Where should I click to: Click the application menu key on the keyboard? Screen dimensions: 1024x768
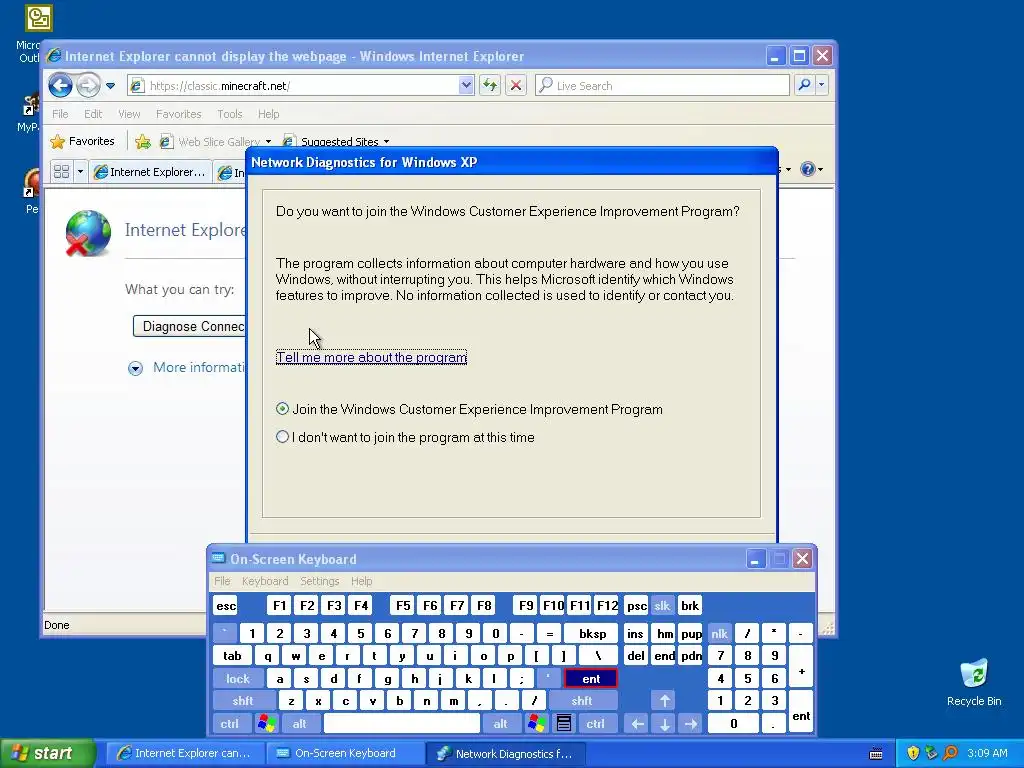click(x=564, y=724)
